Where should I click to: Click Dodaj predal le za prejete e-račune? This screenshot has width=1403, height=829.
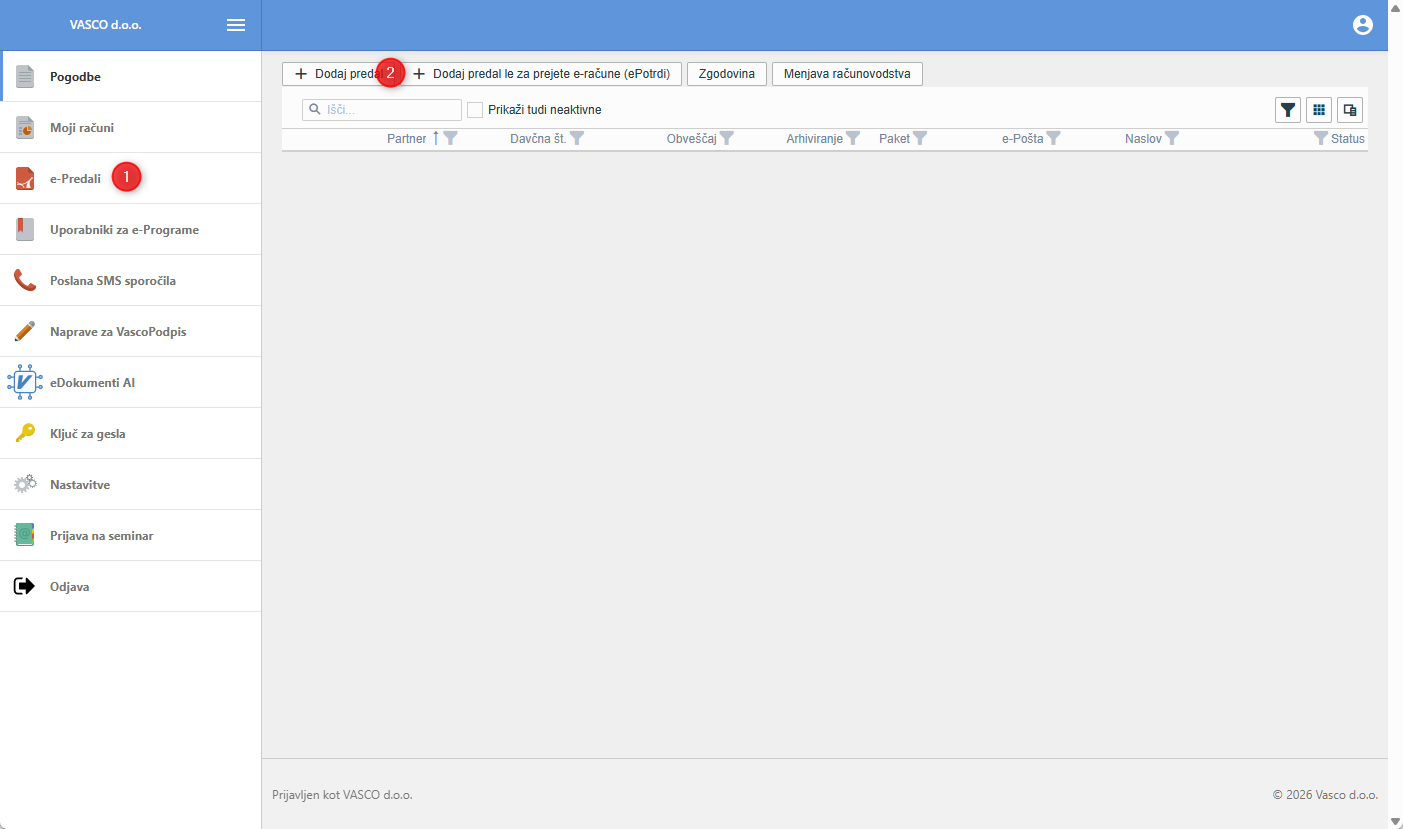541,74
